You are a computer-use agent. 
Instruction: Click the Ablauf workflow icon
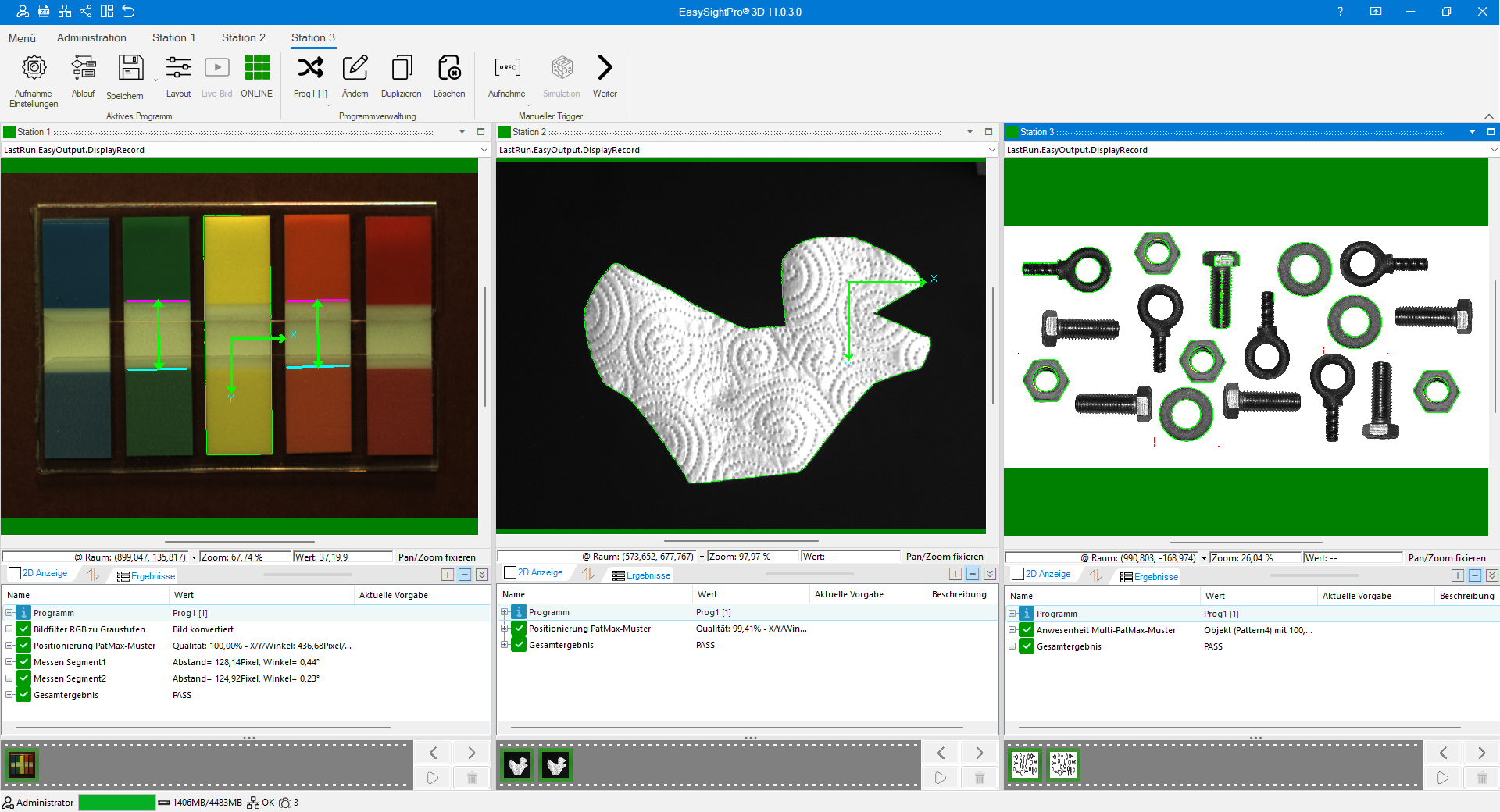click(83, 68)
